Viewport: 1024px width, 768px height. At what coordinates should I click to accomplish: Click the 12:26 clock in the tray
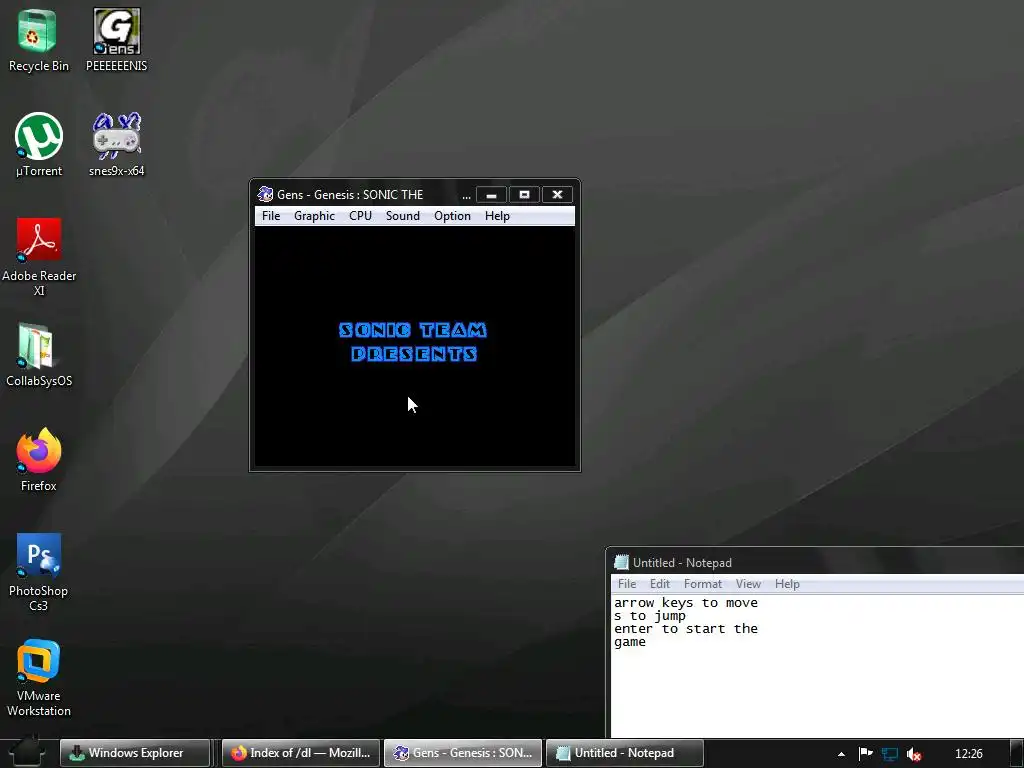[x=968, y=754]
